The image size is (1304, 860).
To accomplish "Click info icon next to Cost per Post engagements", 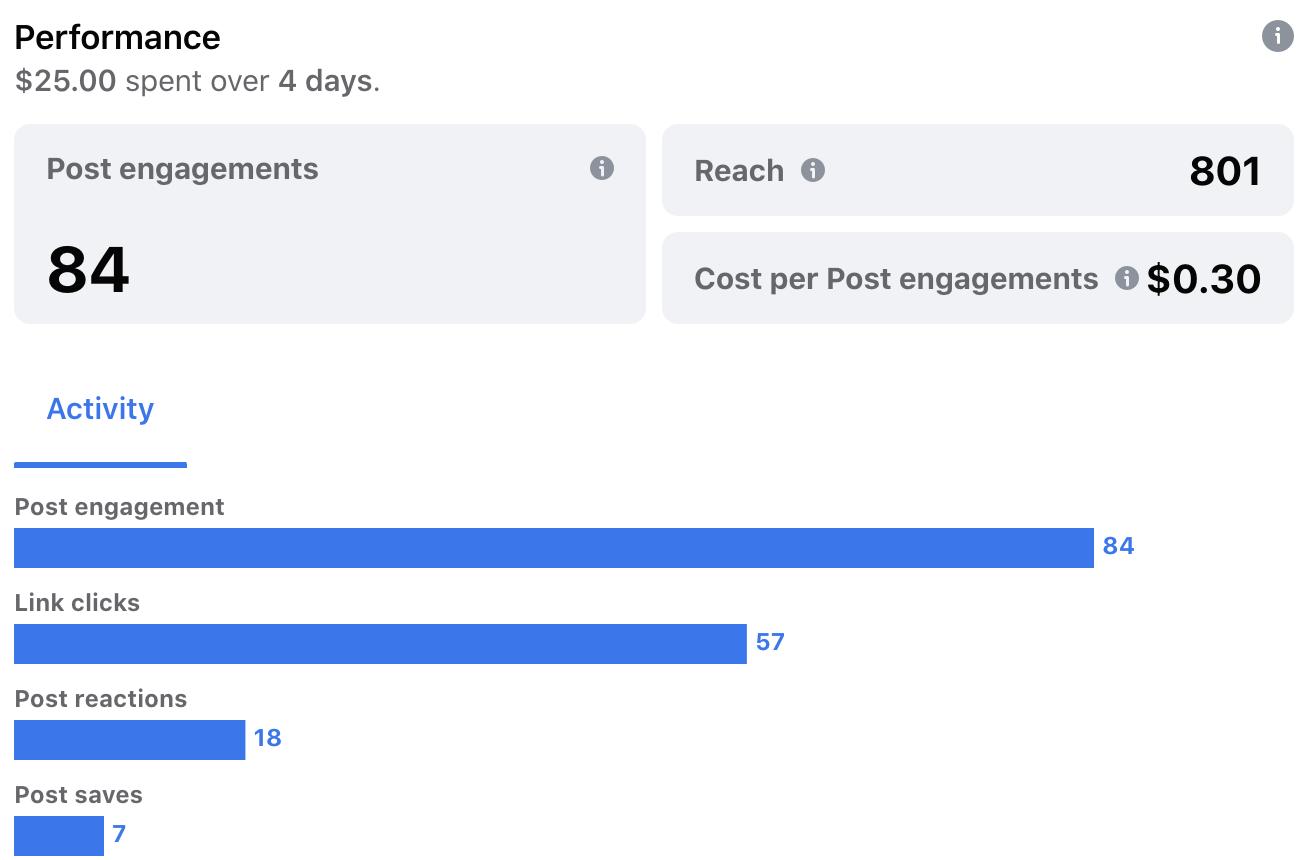I will pos(1127,278).
